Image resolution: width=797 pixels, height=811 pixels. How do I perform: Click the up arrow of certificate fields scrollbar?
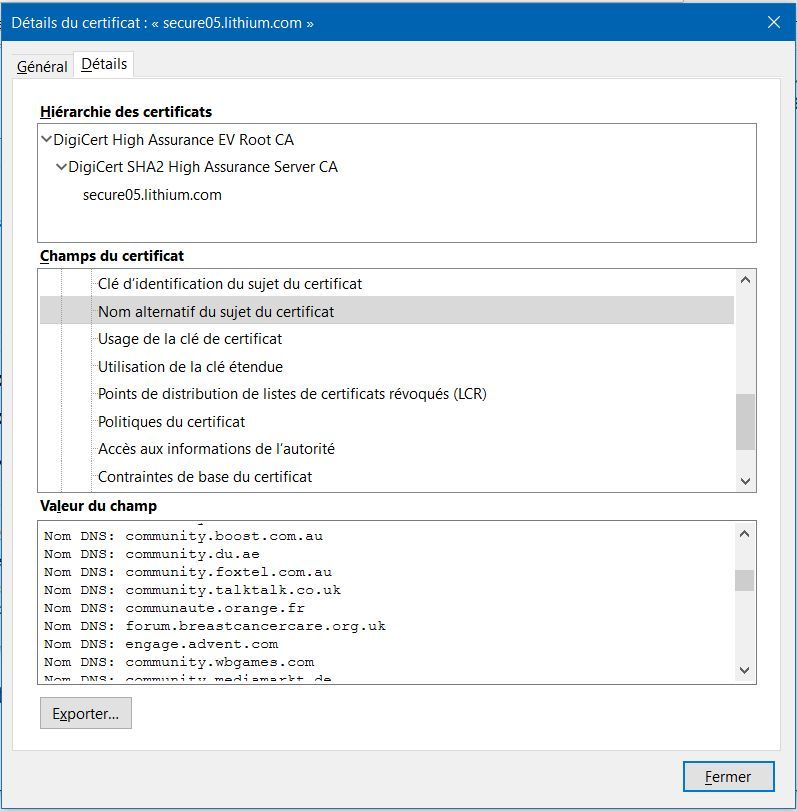(x=745, y=280)
